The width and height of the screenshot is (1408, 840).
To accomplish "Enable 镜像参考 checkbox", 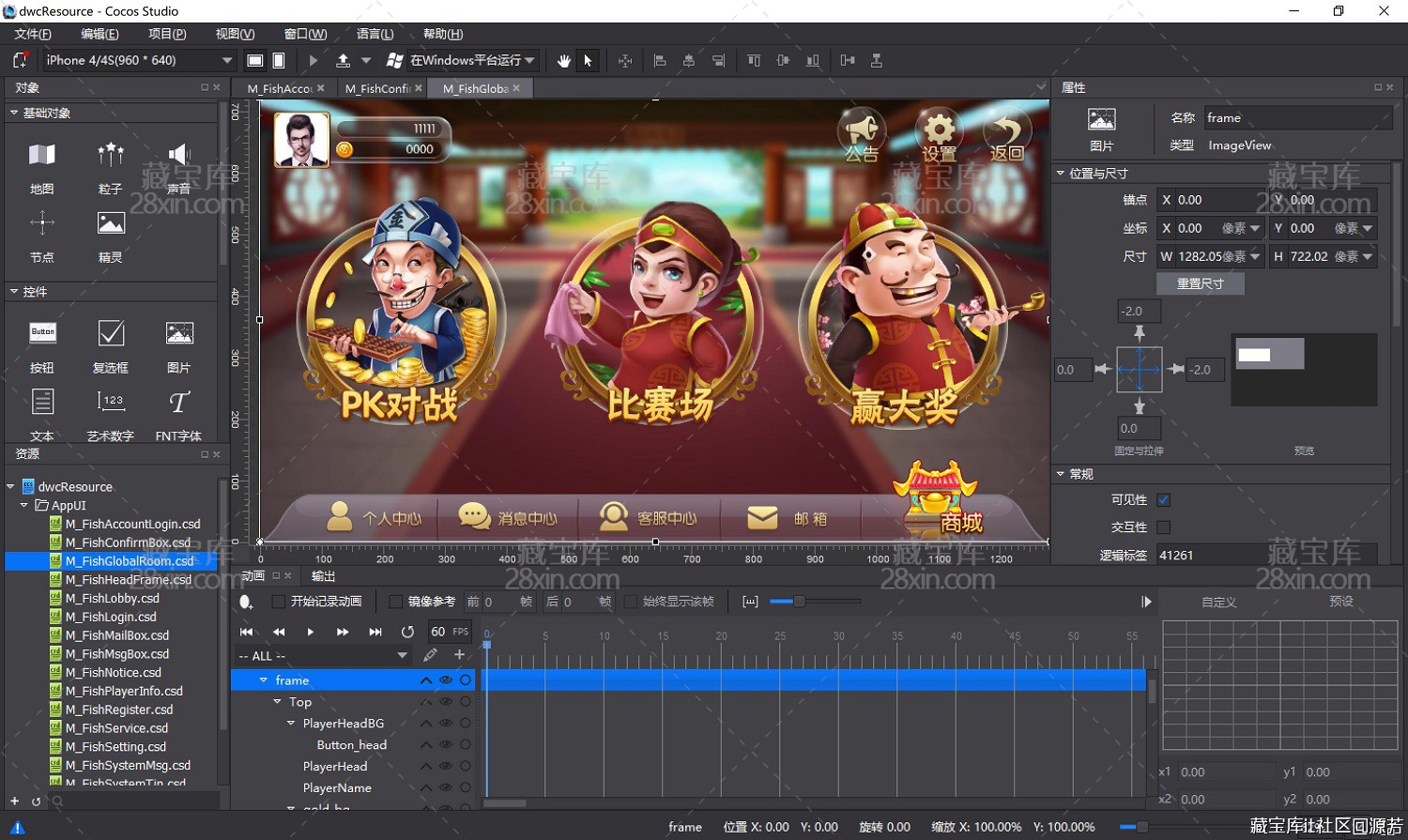I will click(x=395, y=602).
